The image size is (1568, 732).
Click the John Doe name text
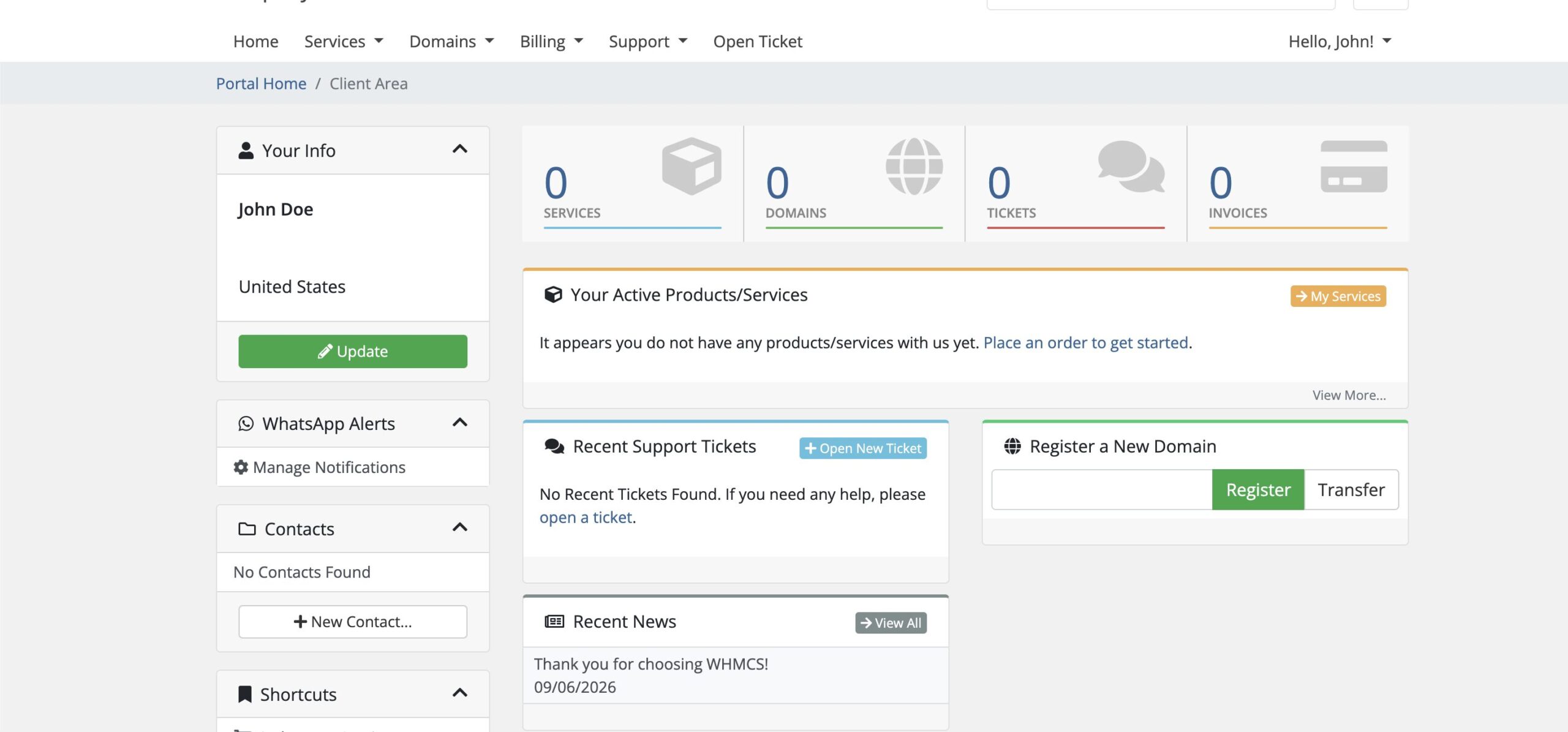276,209
